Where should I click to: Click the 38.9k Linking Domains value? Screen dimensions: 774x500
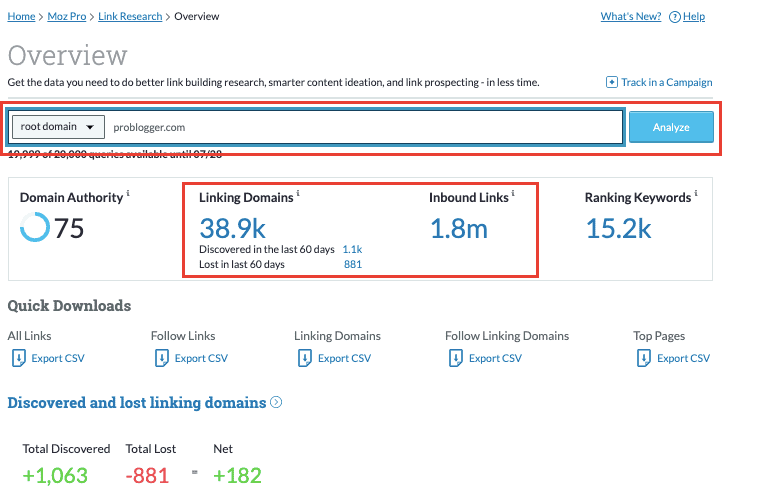[234, 228]
